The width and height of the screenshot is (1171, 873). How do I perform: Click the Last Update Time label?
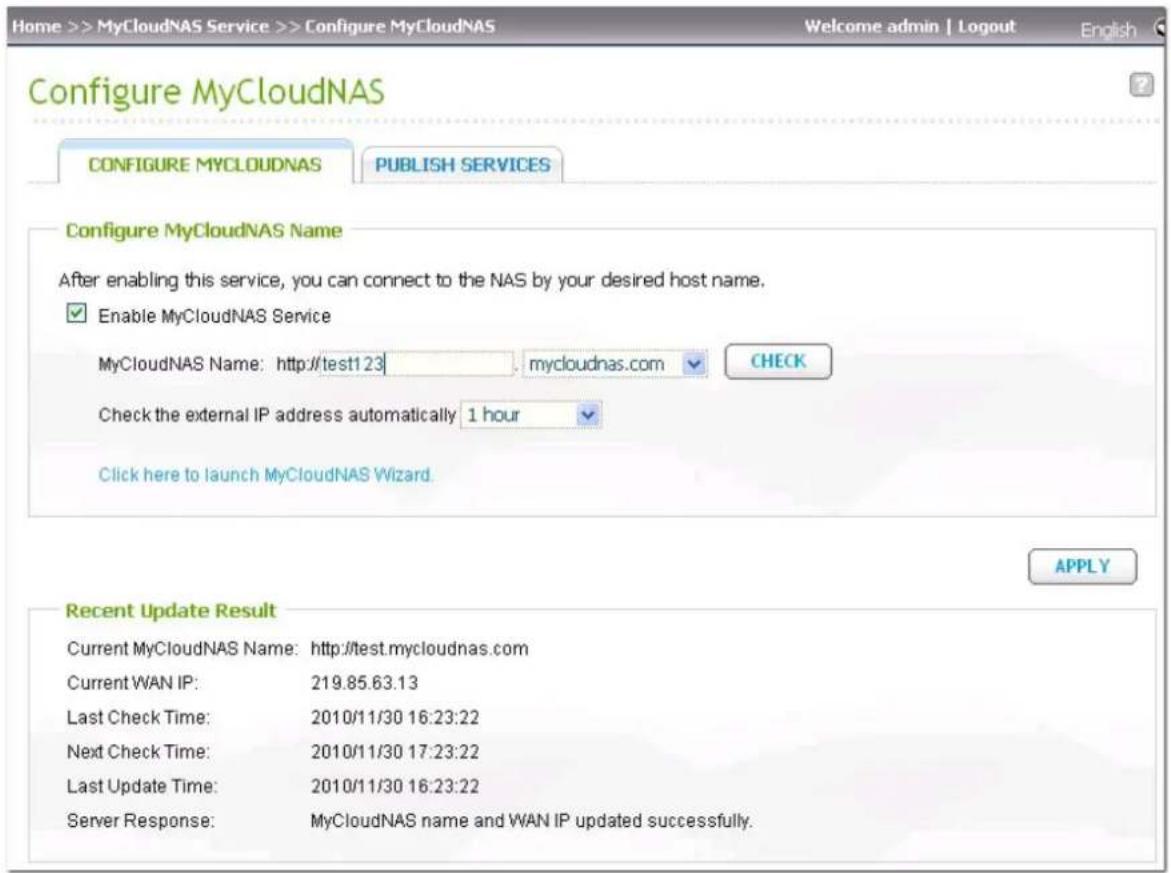click(143, 786)
